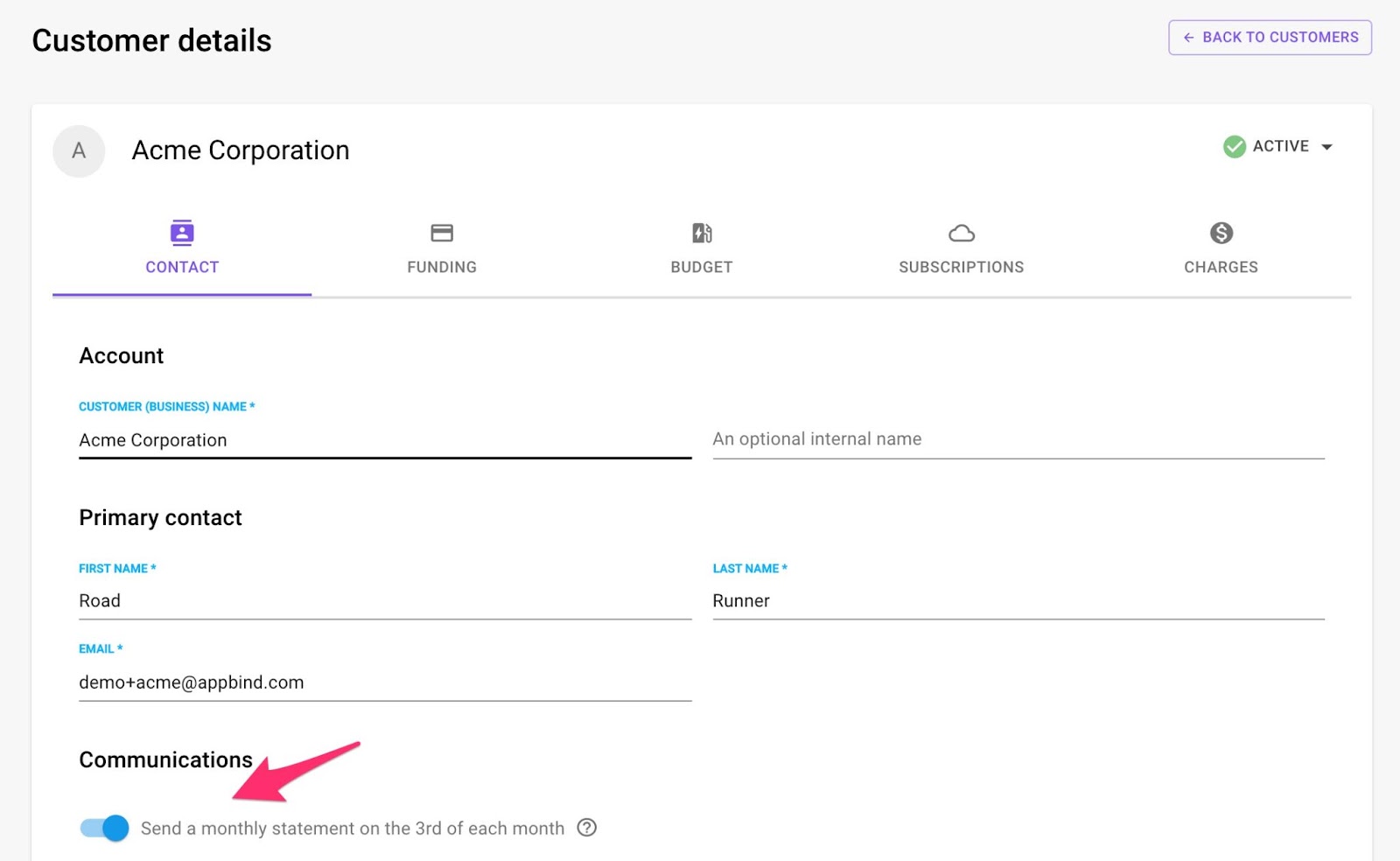Viewport: 1400px width, 861px height.
Task: Switch to the Funding tab
Action: click(442, 267)
